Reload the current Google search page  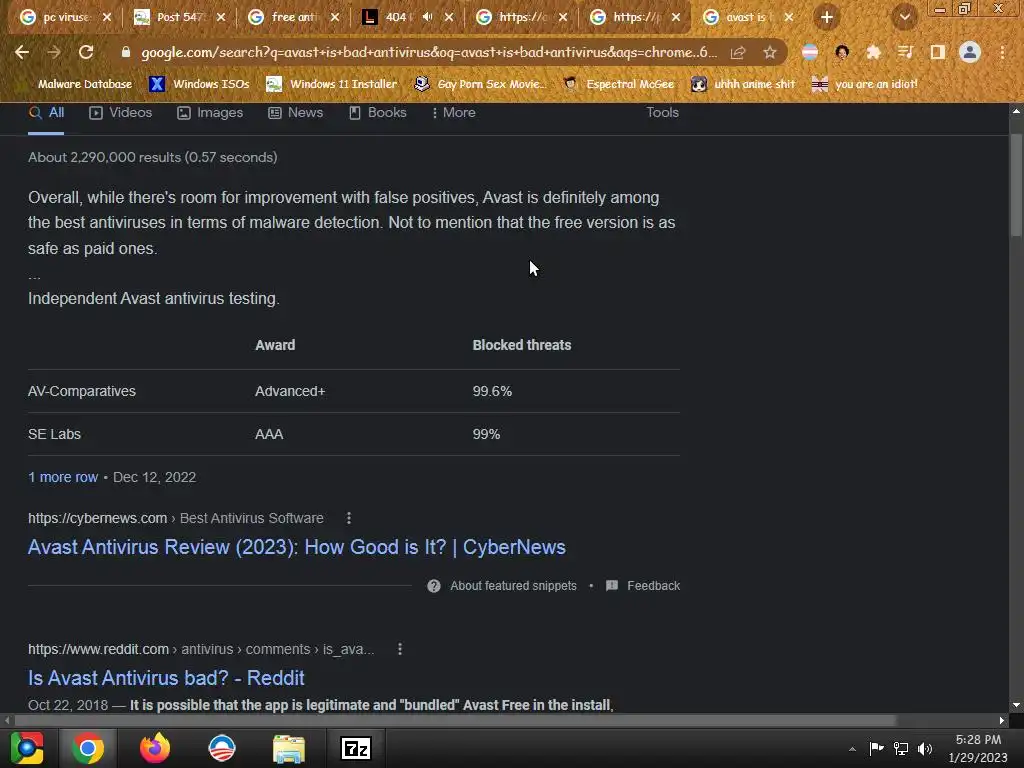click(86, 52)
